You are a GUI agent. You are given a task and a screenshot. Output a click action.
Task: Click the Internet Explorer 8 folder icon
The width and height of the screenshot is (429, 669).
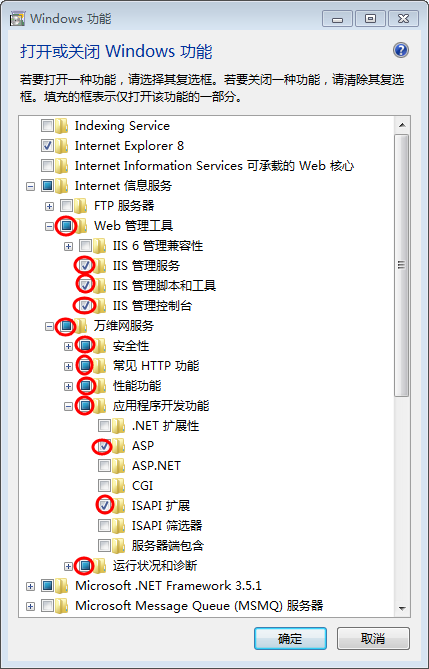pos(62,146)
